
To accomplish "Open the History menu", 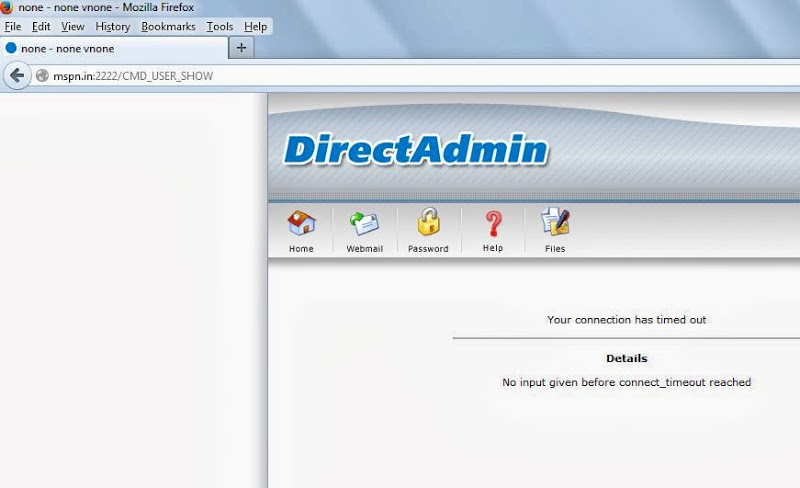I will (113, 27).
